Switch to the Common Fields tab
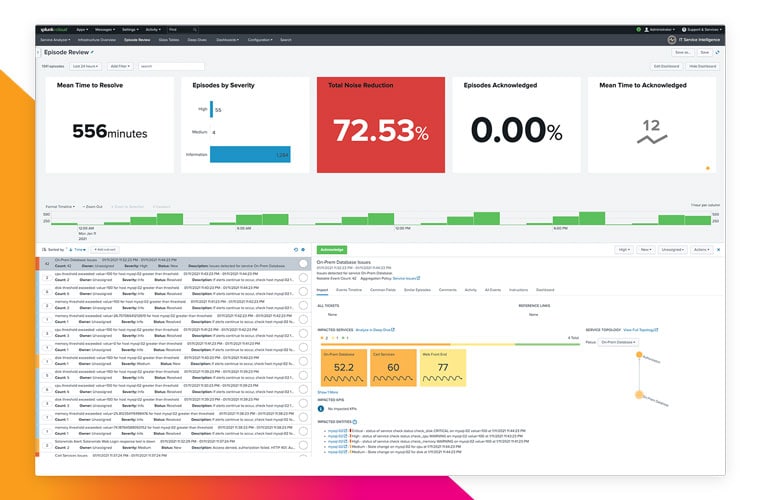This screenshot has height=500, width=760. (383, 290)
